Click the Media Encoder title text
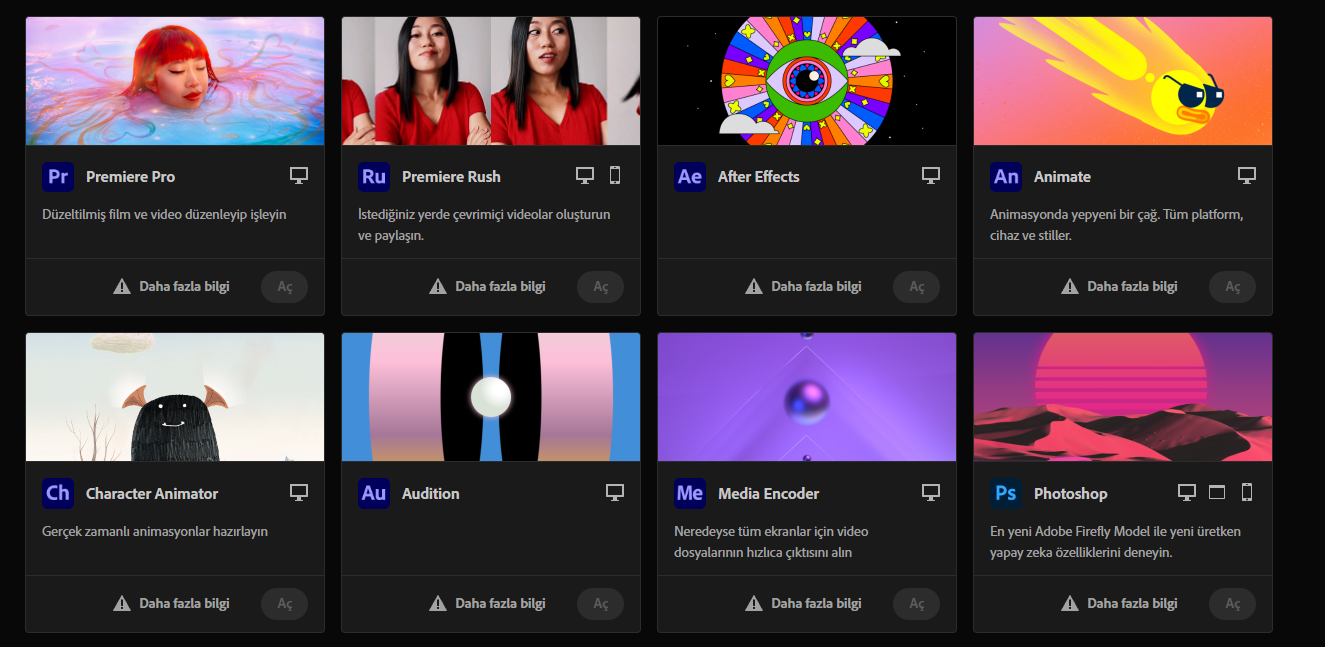 coord(768,493)
